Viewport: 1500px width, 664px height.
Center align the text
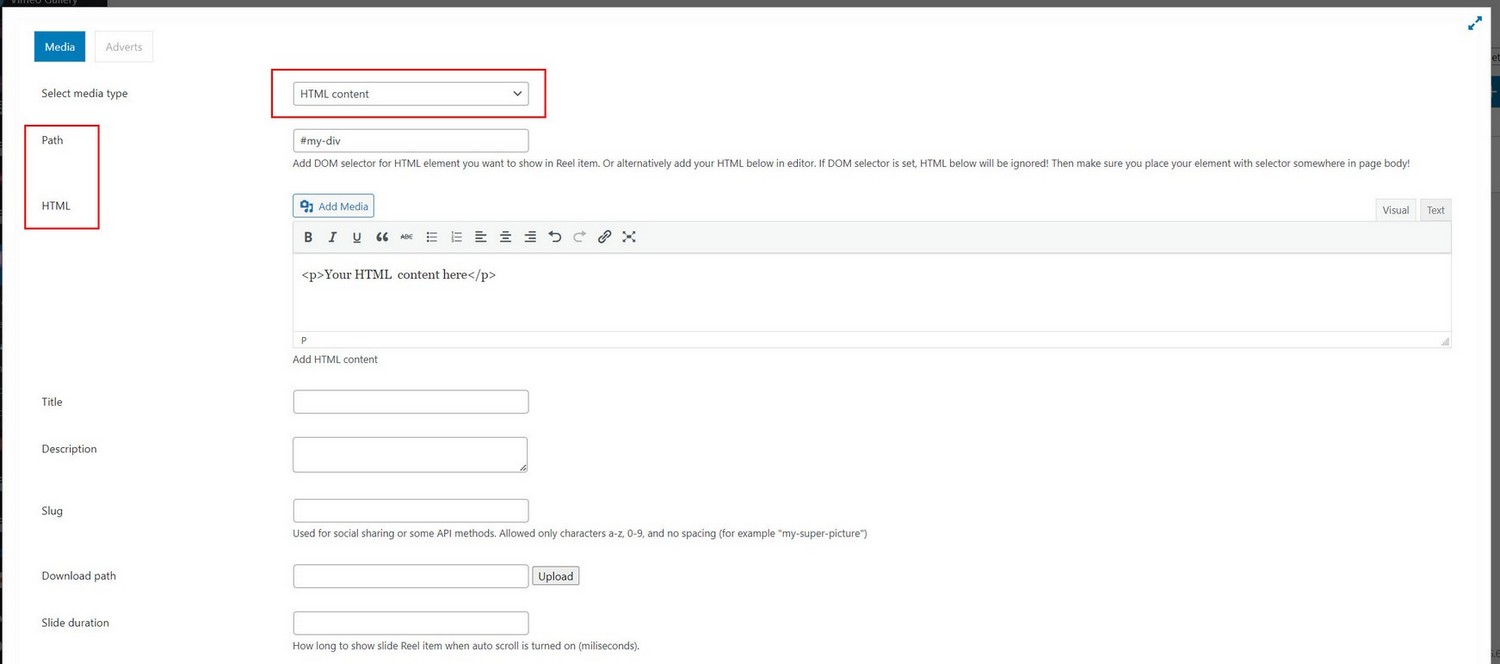click(x=506, y=237)
